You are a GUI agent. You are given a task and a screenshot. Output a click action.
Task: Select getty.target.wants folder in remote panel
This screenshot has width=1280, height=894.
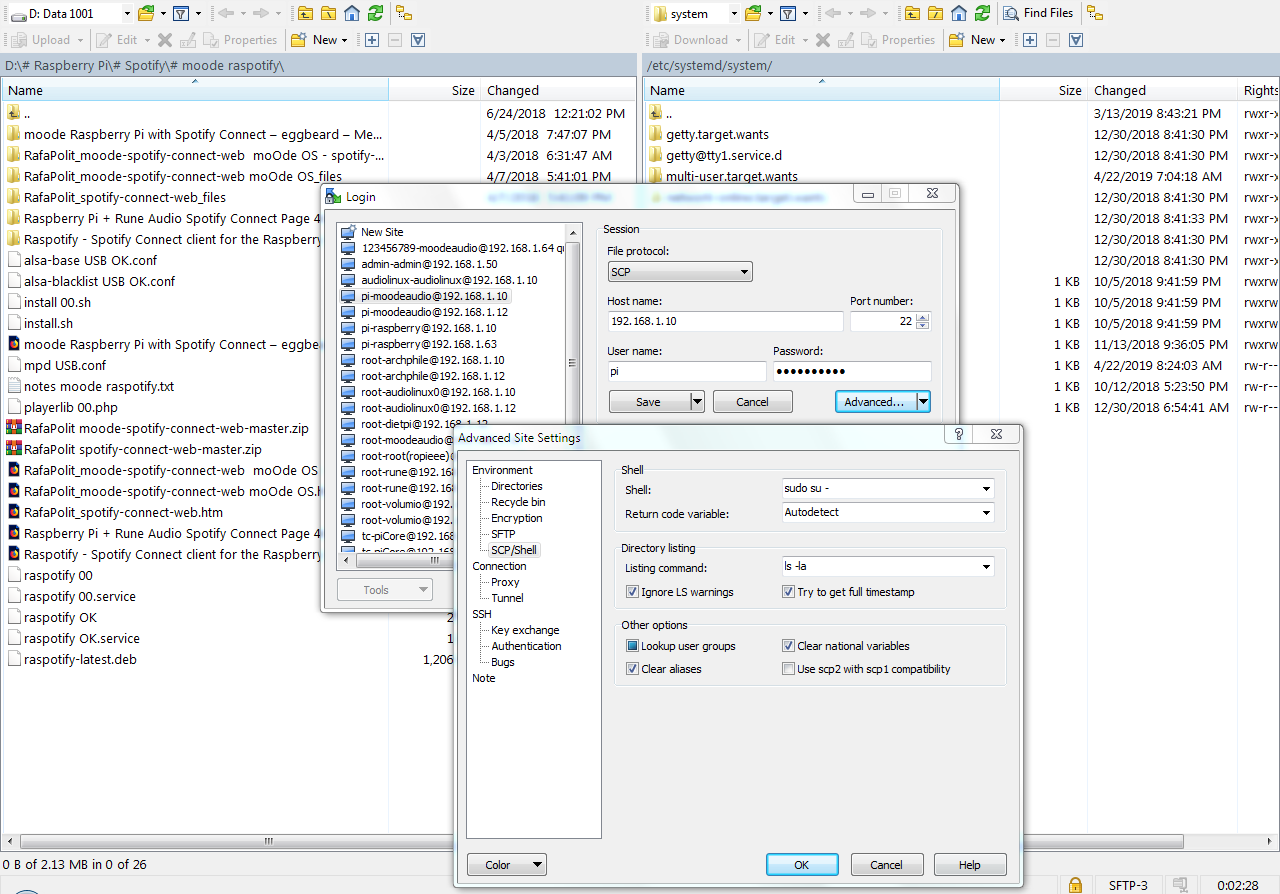[717, 134]
